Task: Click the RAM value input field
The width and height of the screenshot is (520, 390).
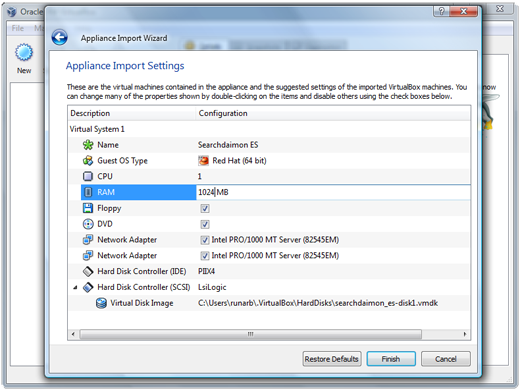Action: [333, 192]
